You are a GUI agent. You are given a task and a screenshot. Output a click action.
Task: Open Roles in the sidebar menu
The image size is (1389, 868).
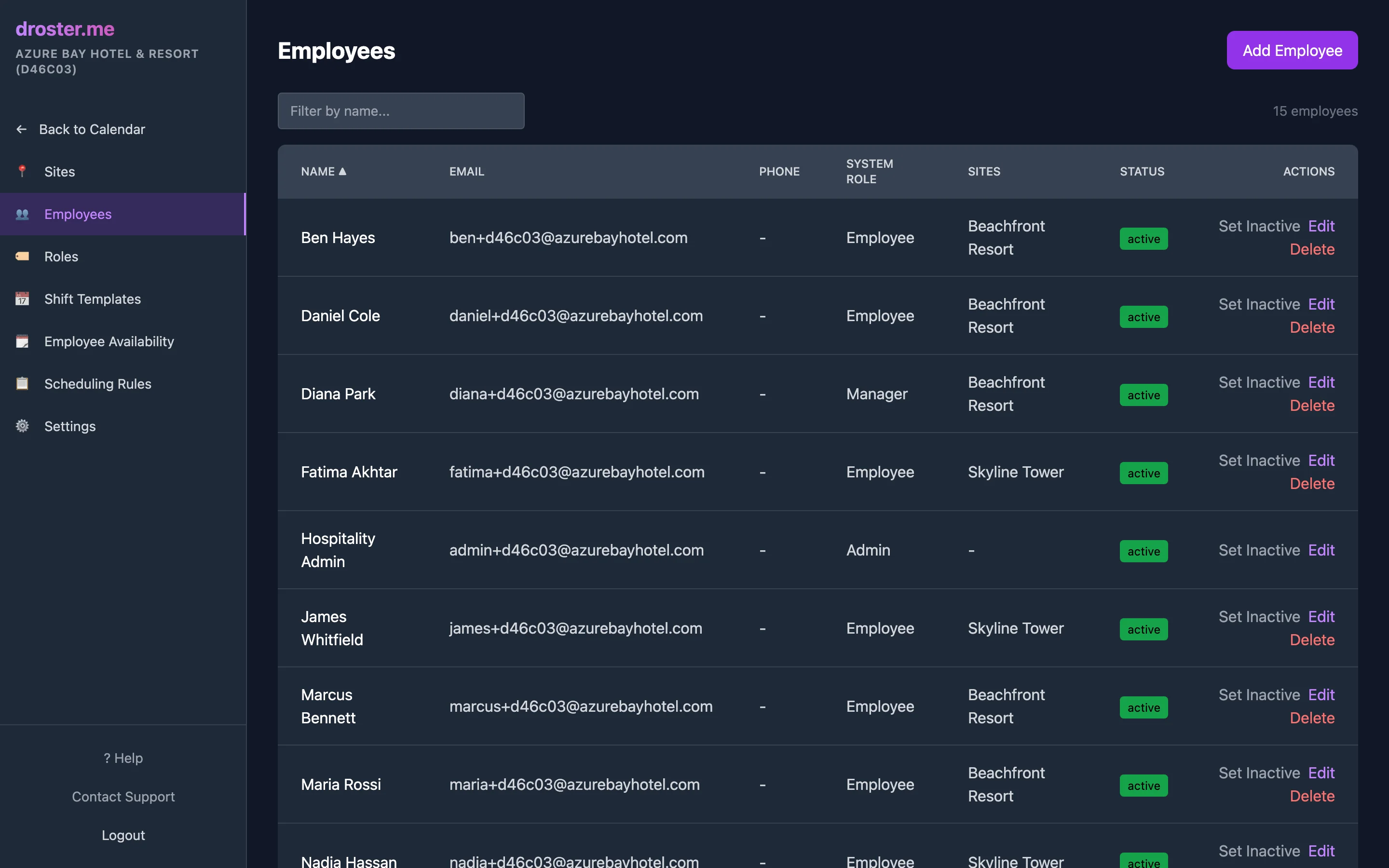point(123,257)
